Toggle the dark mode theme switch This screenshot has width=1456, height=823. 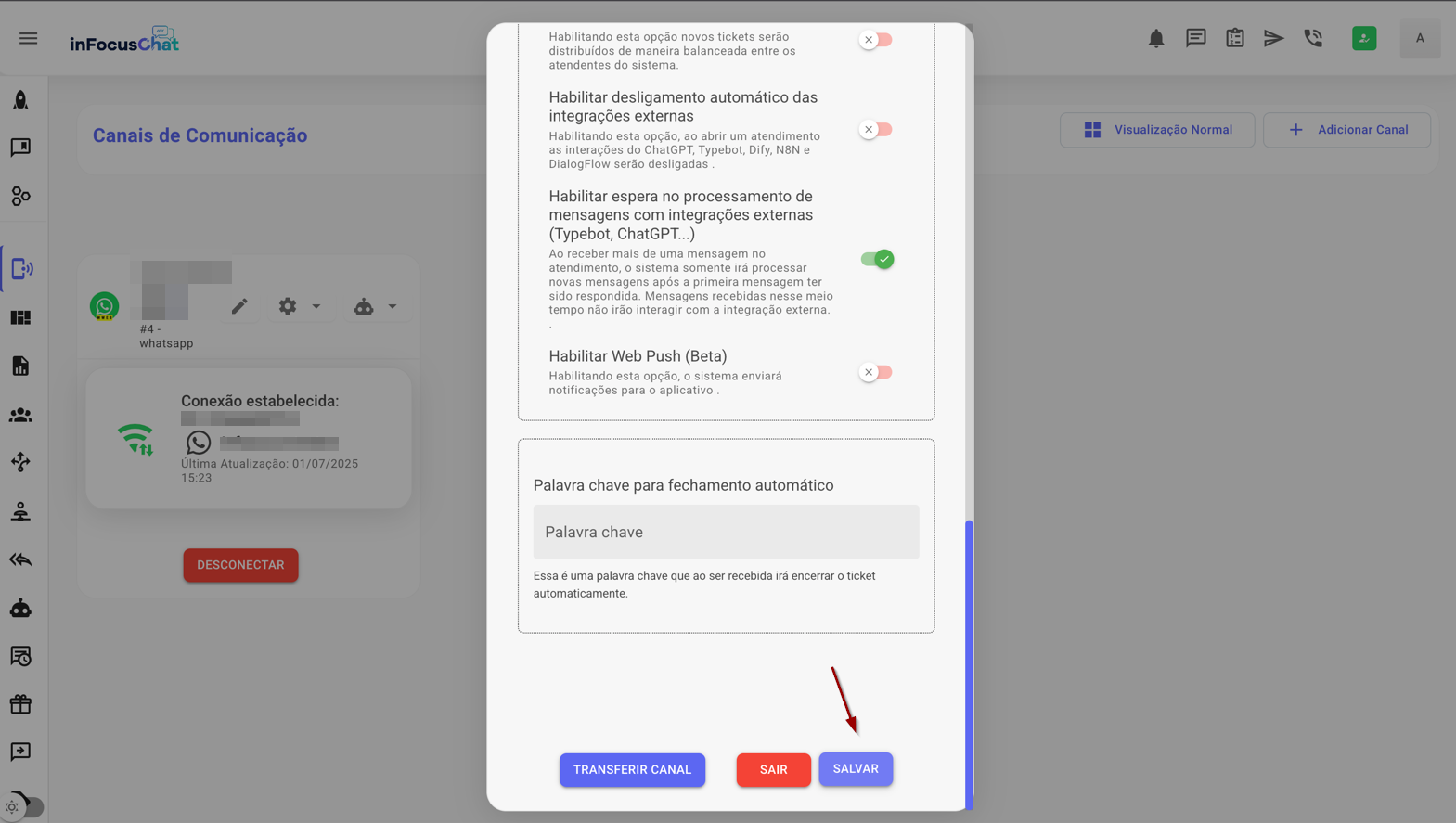coord(23,806)
